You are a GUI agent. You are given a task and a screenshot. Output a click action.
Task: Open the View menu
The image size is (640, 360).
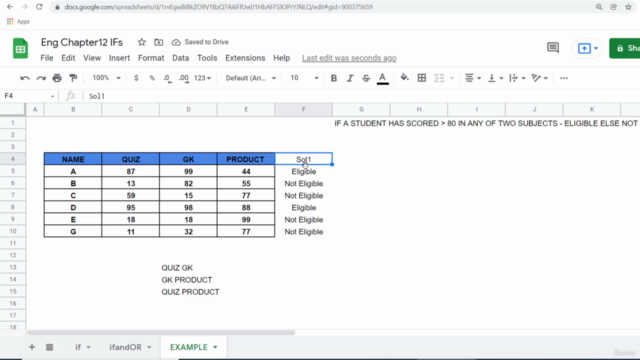[x=92, y=58]
